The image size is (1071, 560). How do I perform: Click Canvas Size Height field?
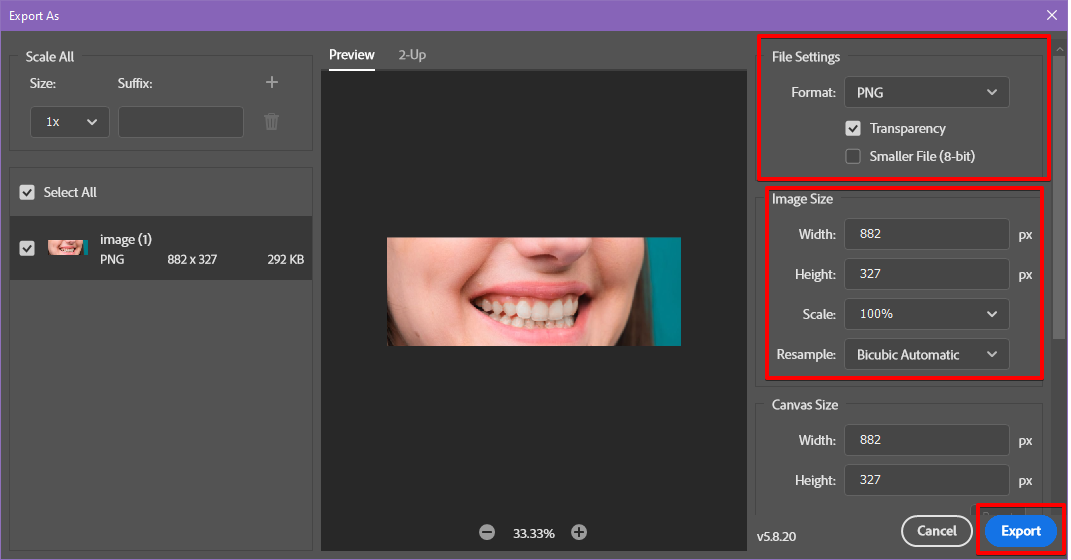coord(927,480)
